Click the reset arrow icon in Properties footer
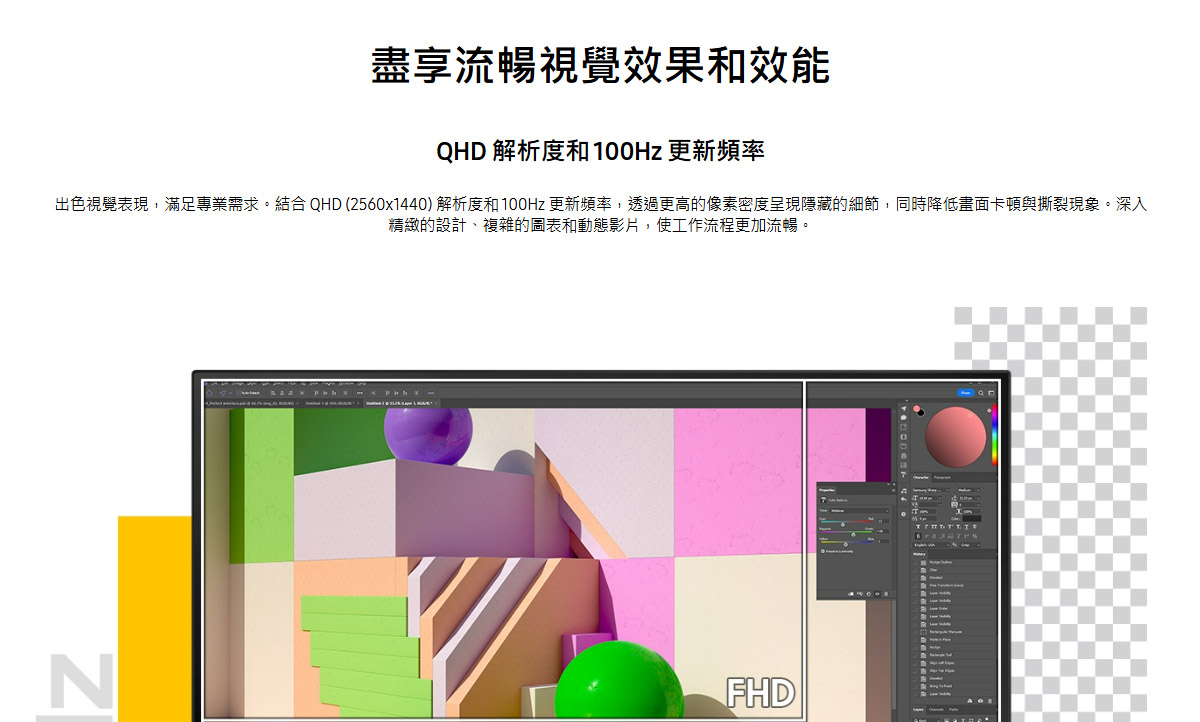 pyautogui.click(x=868, y=594)
